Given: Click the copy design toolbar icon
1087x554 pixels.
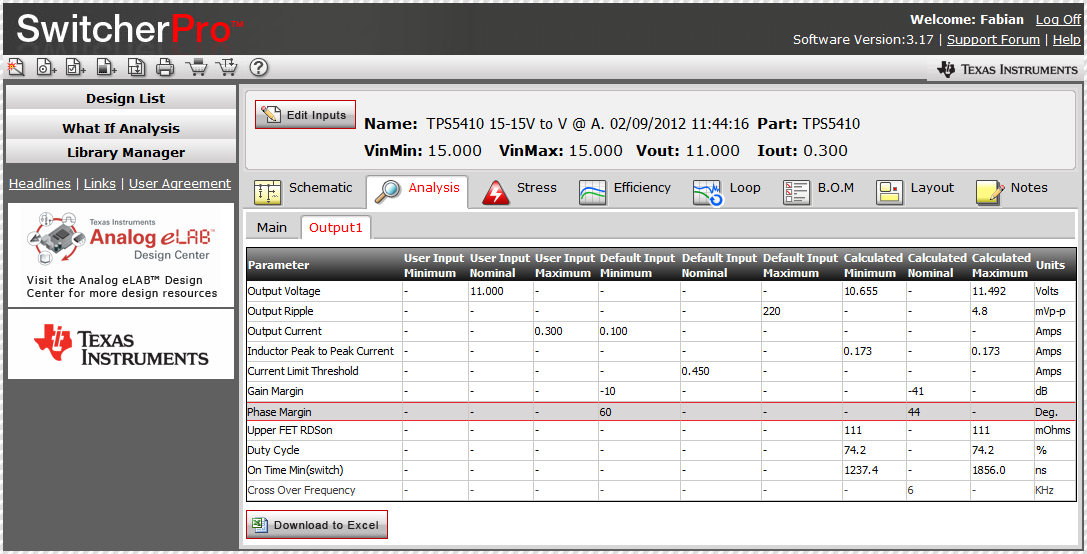Looking at the screenshot, I should click(137, 67).
